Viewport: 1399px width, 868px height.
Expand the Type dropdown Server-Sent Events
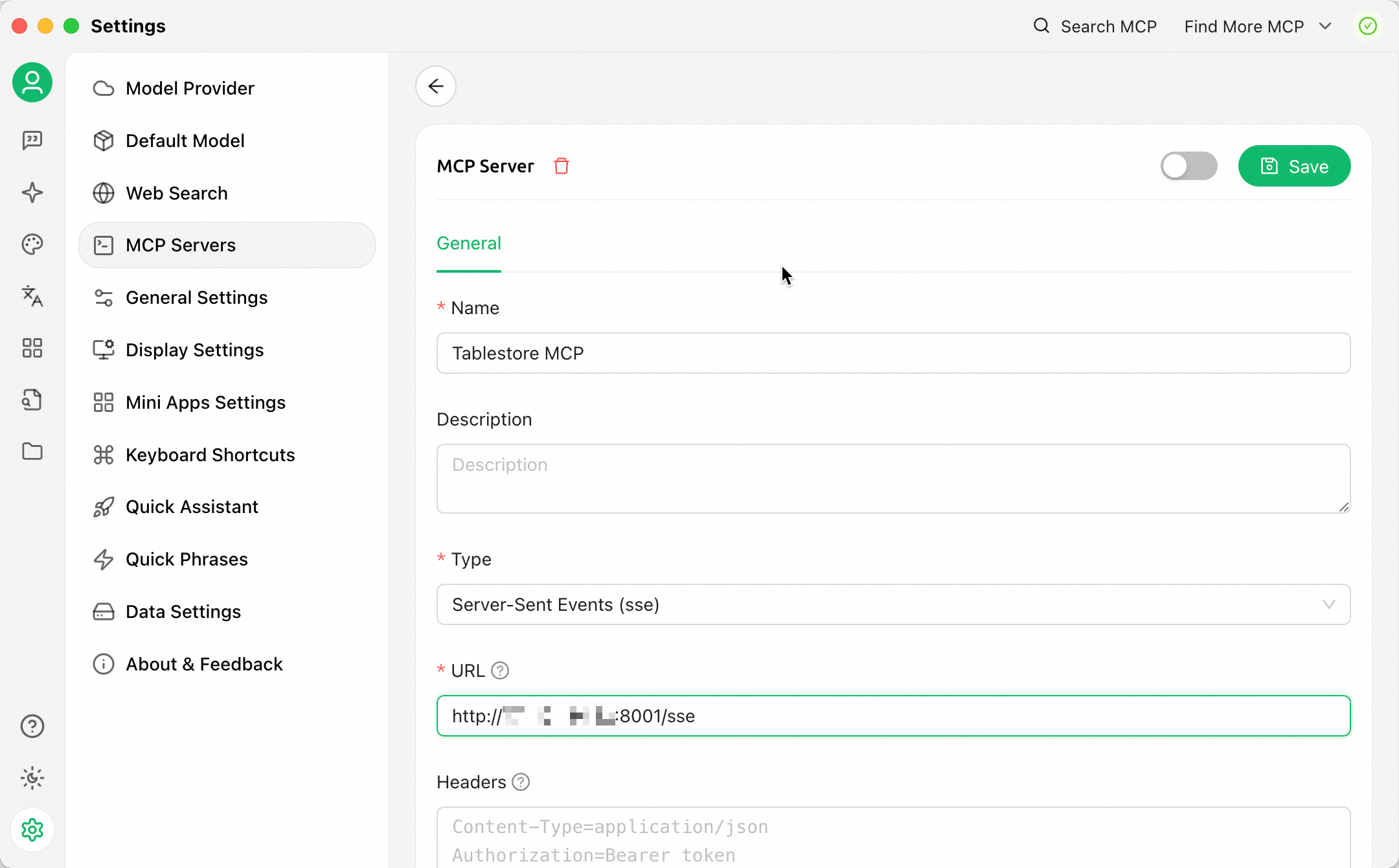(893, 604)
